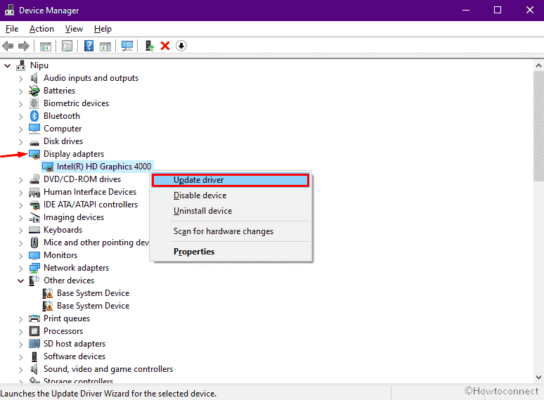Click the Action pane toolbar icon
This screenshot has height=400, width=544.
point(105,46)
